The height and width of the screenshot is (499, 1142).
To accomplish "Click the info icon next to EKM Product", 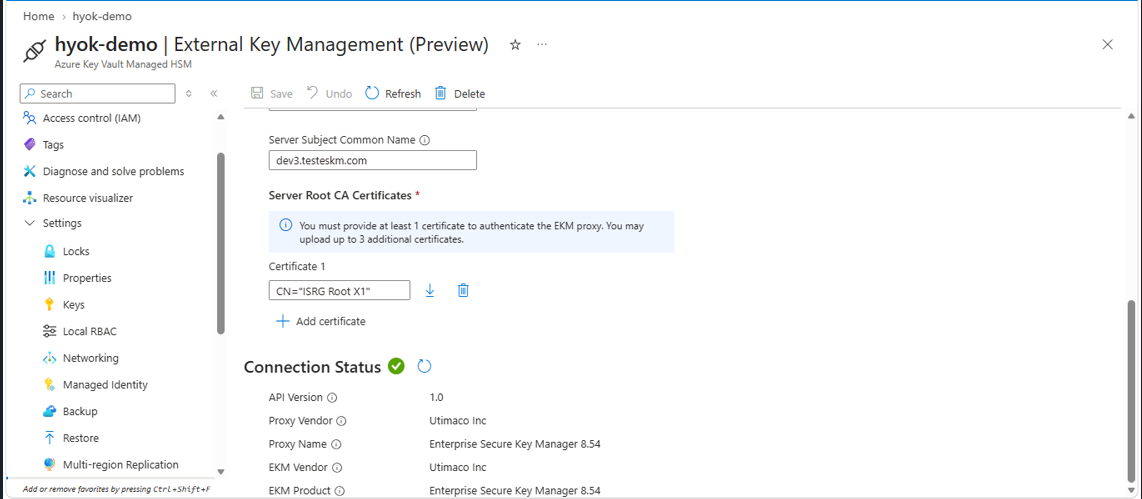I will 339,491.
